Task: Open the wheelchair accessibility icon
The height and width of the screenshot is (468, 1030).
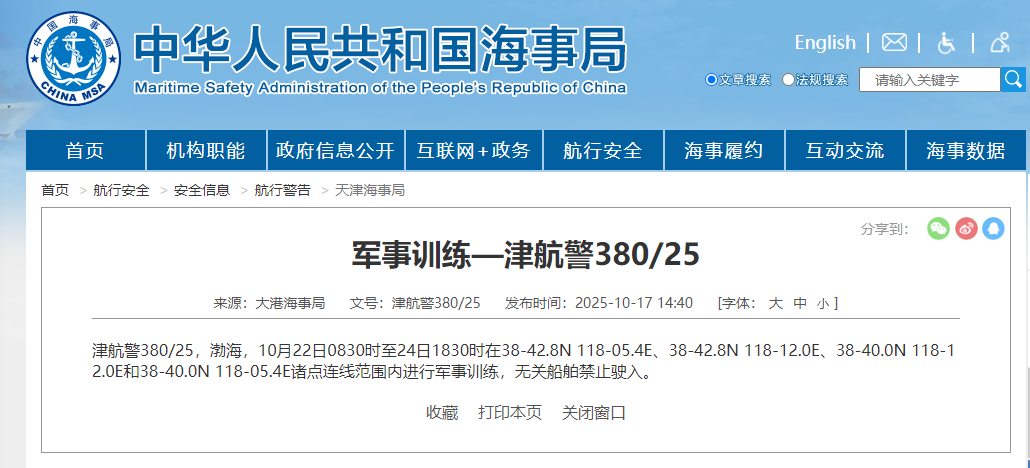Action: 946,43
